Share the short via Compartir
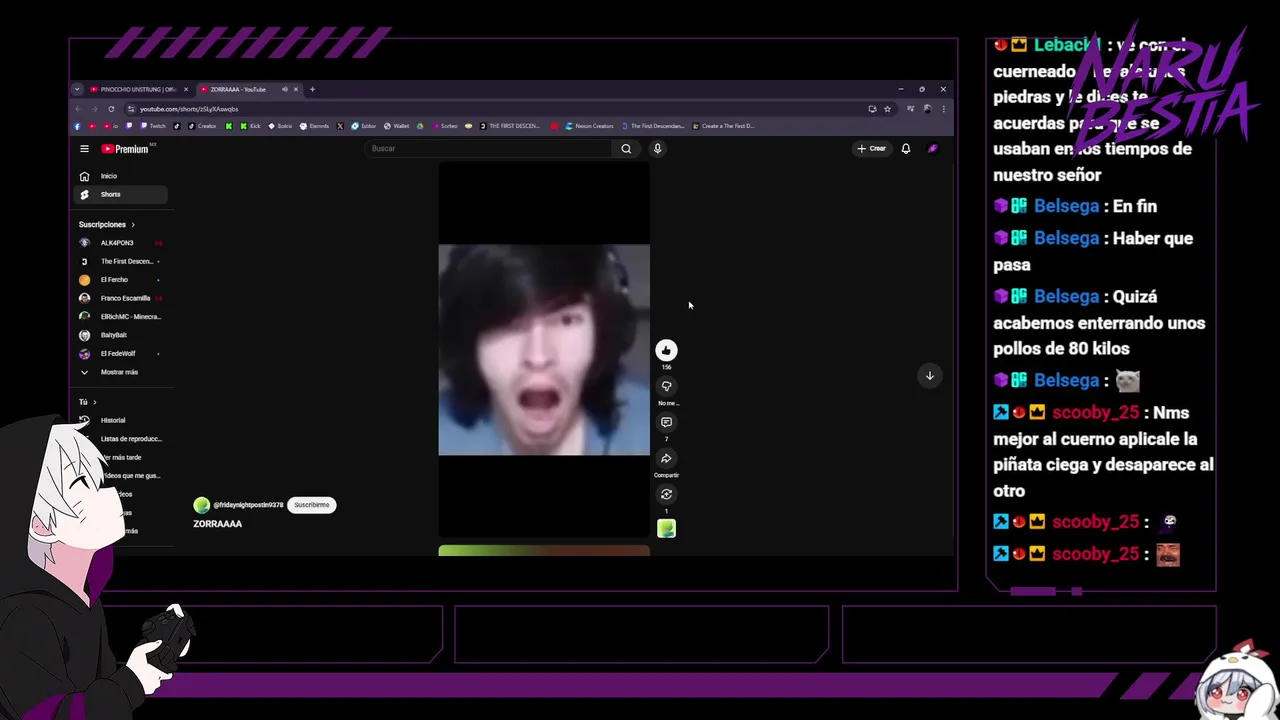The width and height of the screenshot is (1280, 720). point(666,458)
